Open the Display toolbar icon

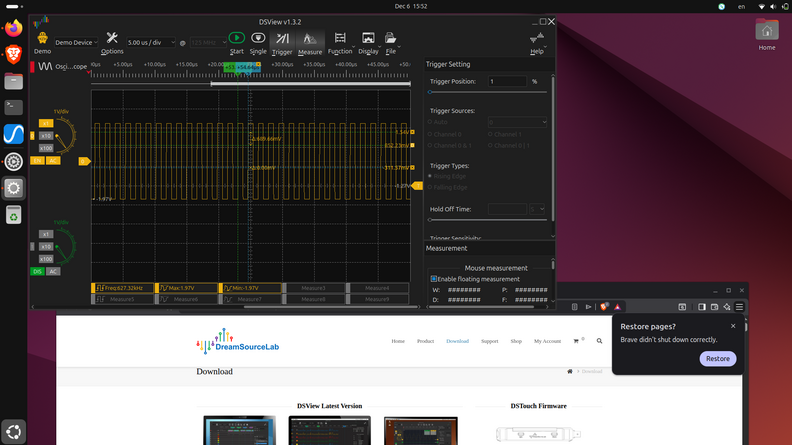(368, 38)
